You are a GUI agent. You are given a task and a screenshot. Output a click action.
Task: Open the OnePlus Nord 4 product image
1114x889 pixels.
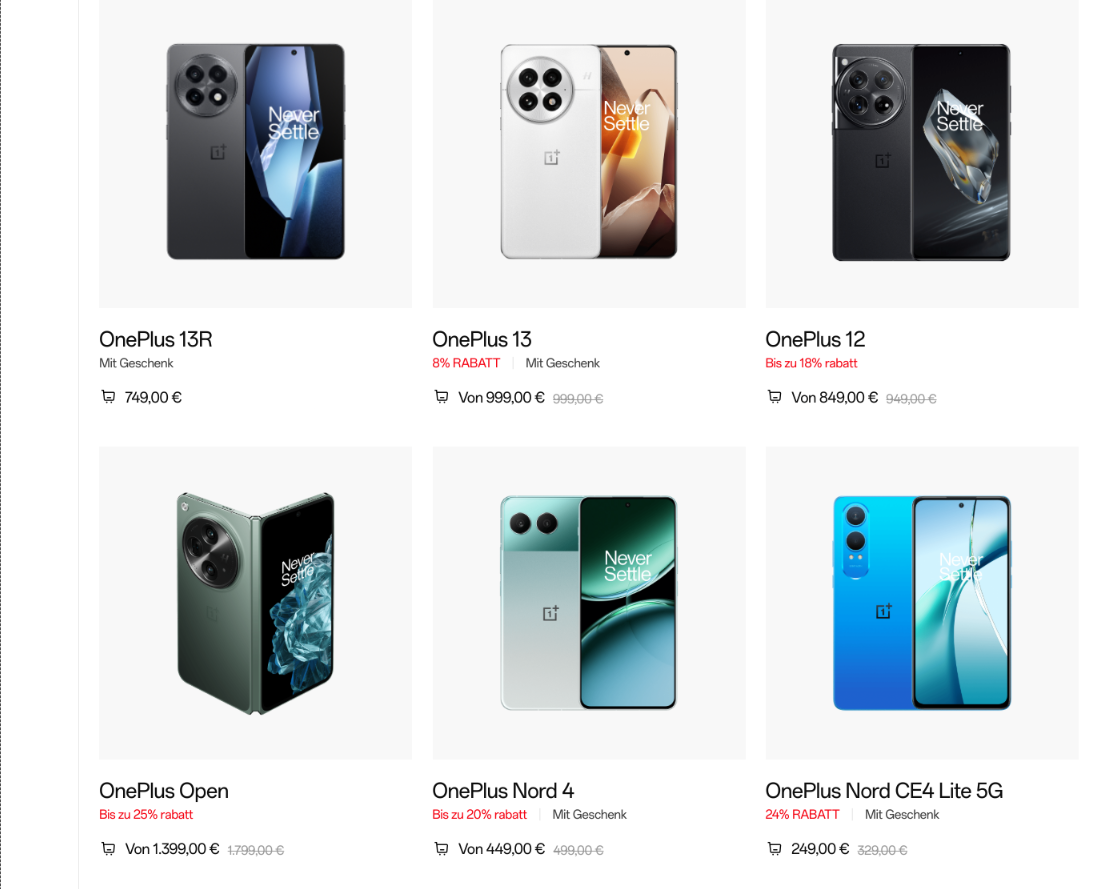pyautogui.click(x=589, y=603)
